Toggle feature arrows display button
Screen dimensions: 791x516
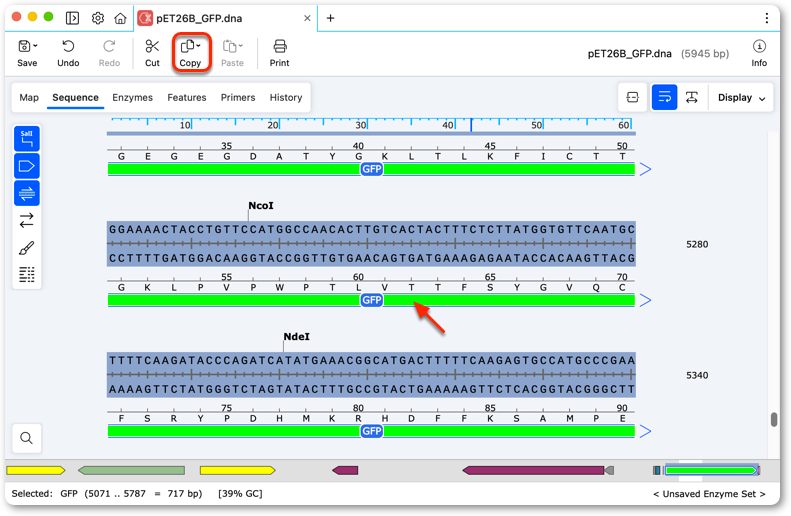[x=27, y=166]
